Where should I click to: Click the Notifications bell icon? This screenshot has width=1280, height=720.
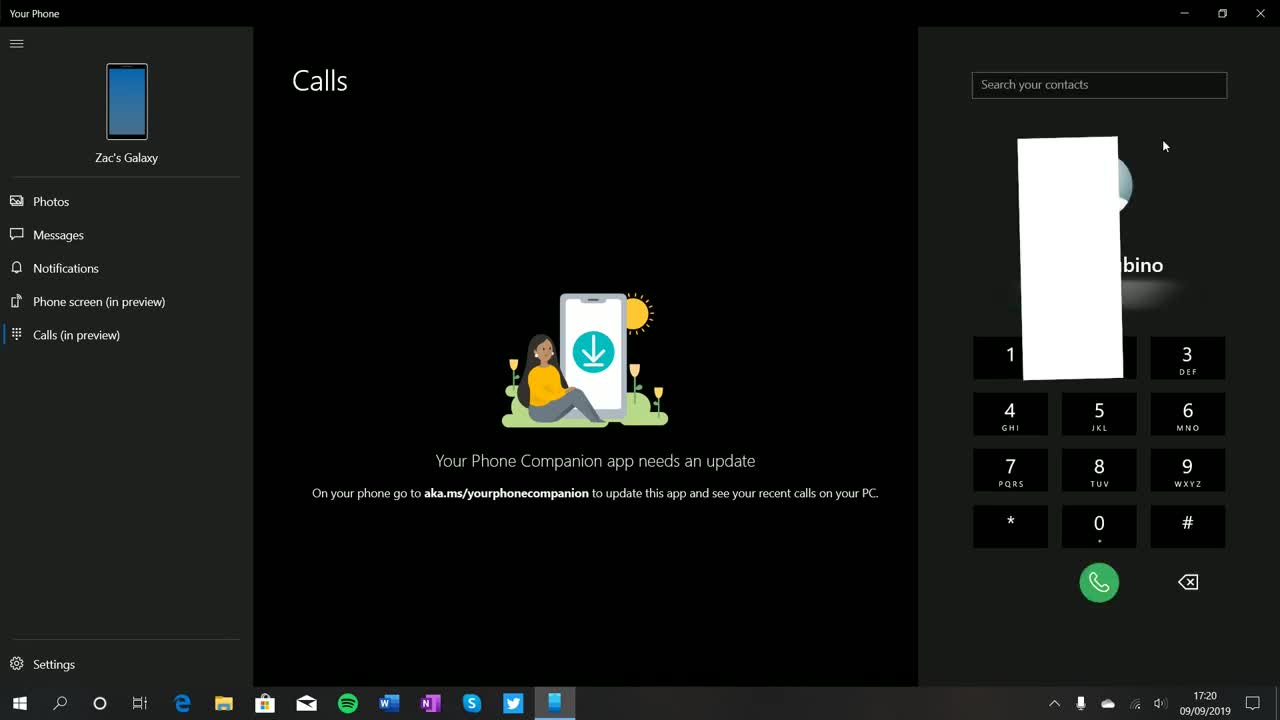16,268
